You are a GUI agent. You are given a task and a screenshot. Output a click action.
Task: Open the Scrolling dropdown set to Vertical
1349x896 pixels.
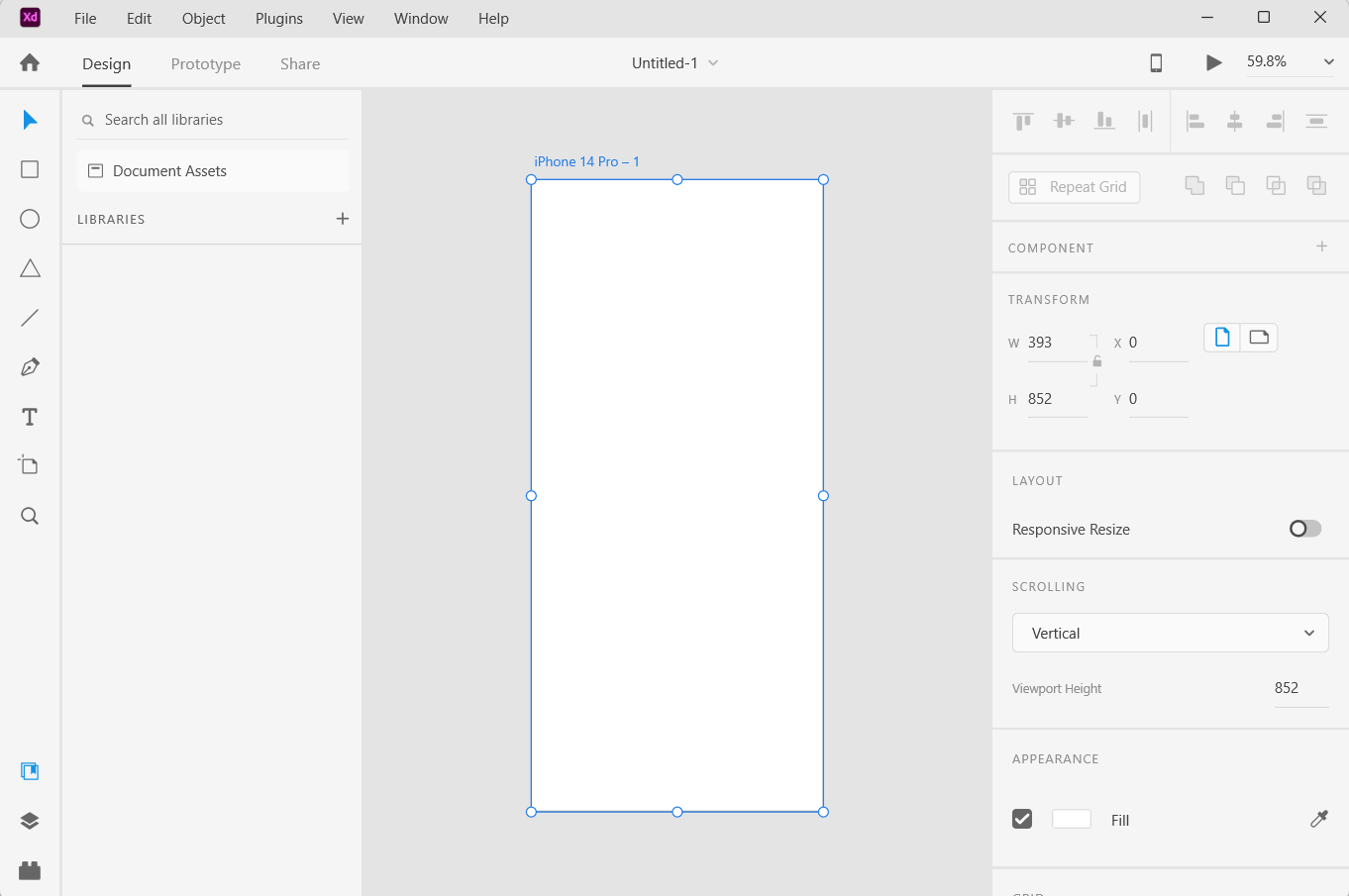coord(1170,633)
